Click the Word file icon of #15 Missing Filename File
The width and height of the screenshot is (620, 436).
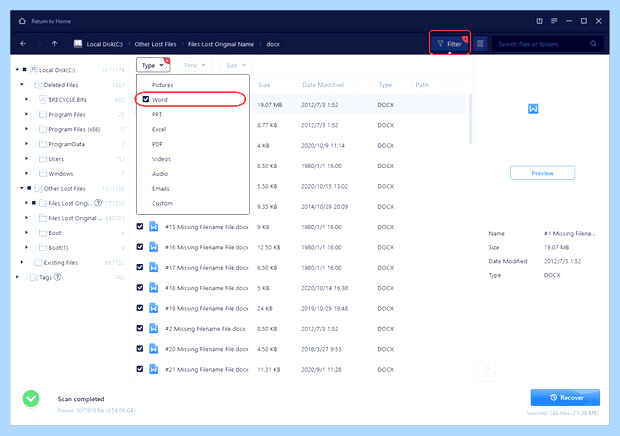pos(153,227)
